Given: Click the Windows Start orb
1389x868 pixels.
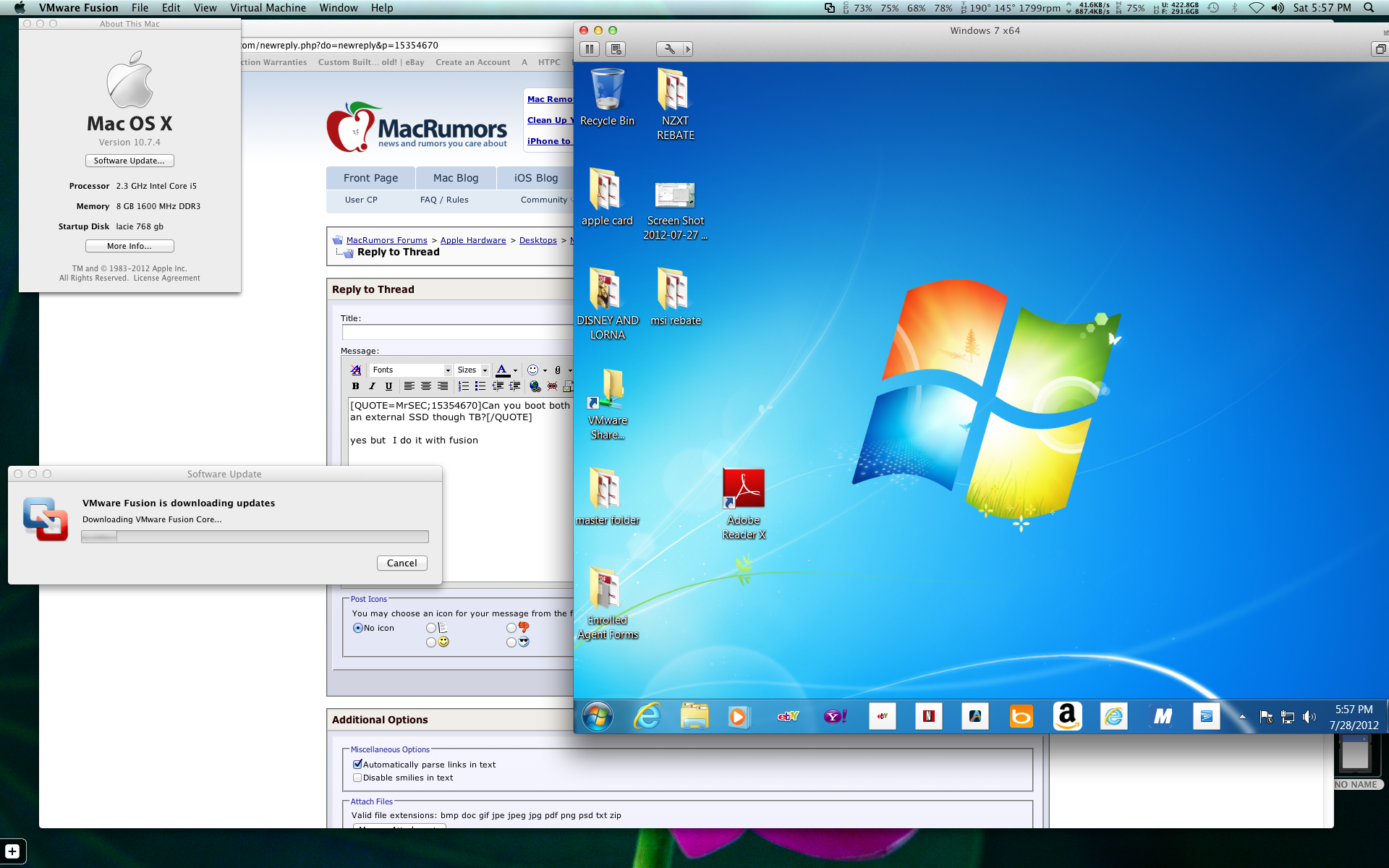Looking at the screenshot, I should 598,717.
